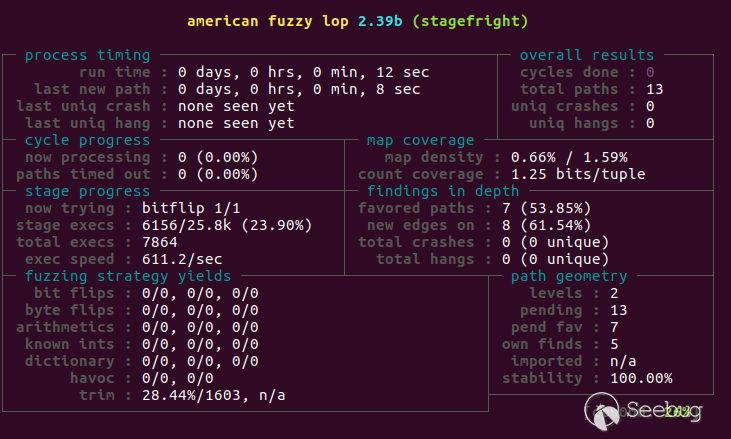Screen dimensions: 731x439
Task: Click the own finds value '5'
Action: click(x=614, y=344)
